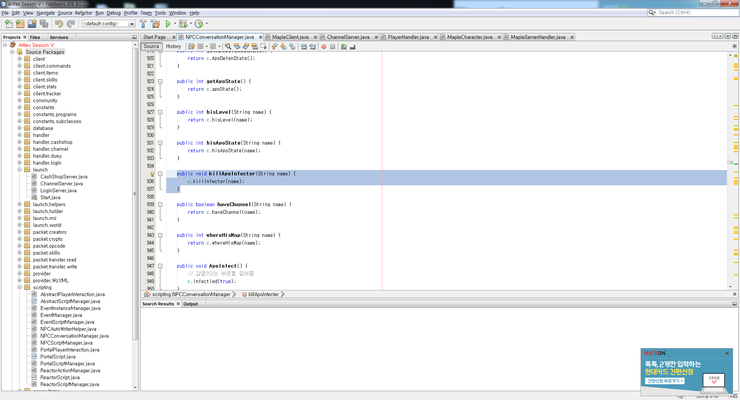Close the NPCConversationManager.java tab
This screenshot has width=740, height=400.
(x=260, y=37)
